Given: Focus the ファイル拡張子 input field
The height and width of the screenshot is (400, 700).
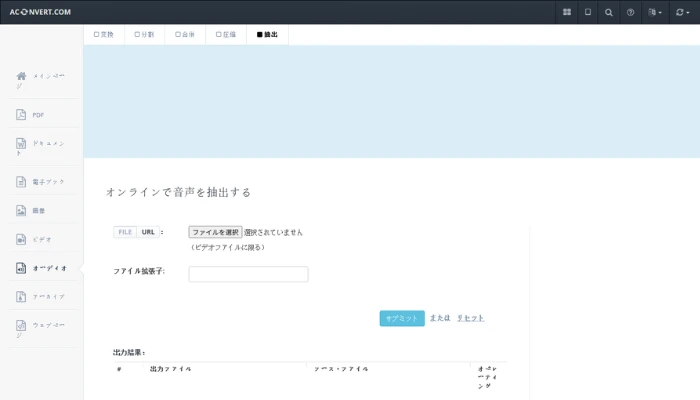Looking at the screenshot, I should click(x=248, y=274).
